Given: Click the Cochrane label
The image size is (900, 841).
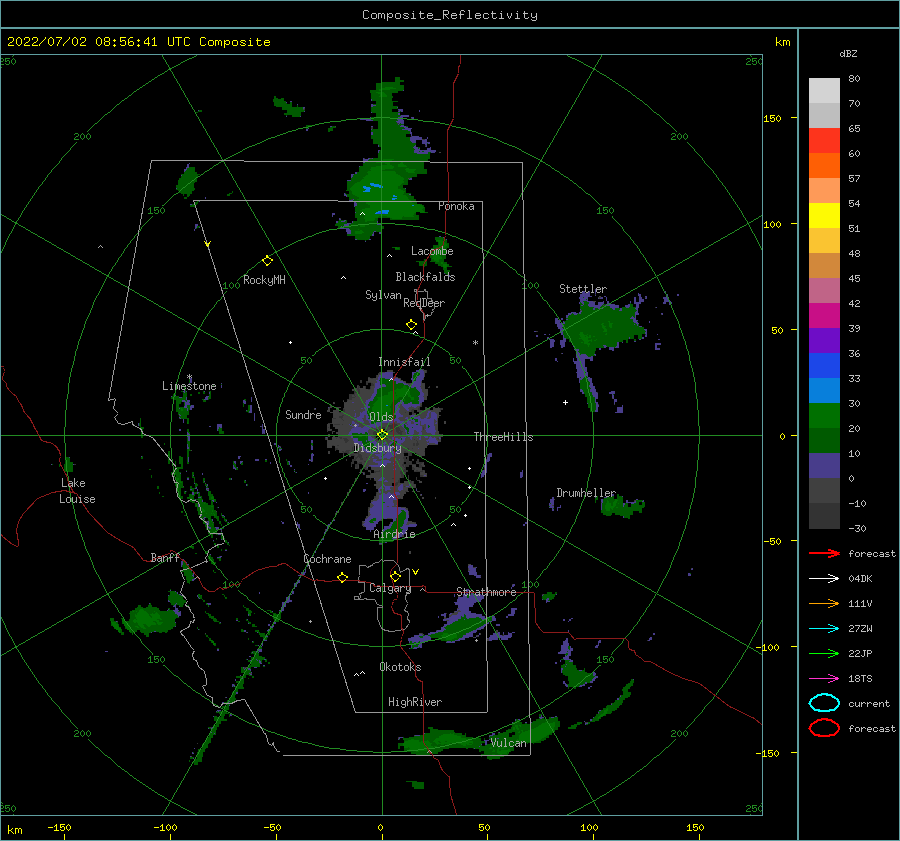Looking at the screenshot, I should coord(327,559).
